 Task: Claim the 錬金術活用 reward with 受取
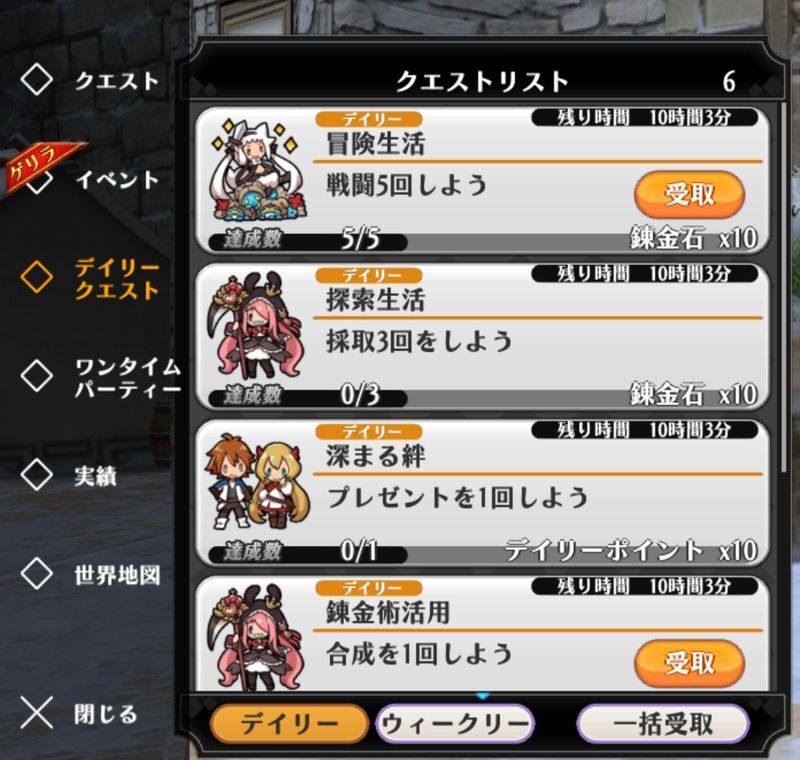click(x=689, y=663)
